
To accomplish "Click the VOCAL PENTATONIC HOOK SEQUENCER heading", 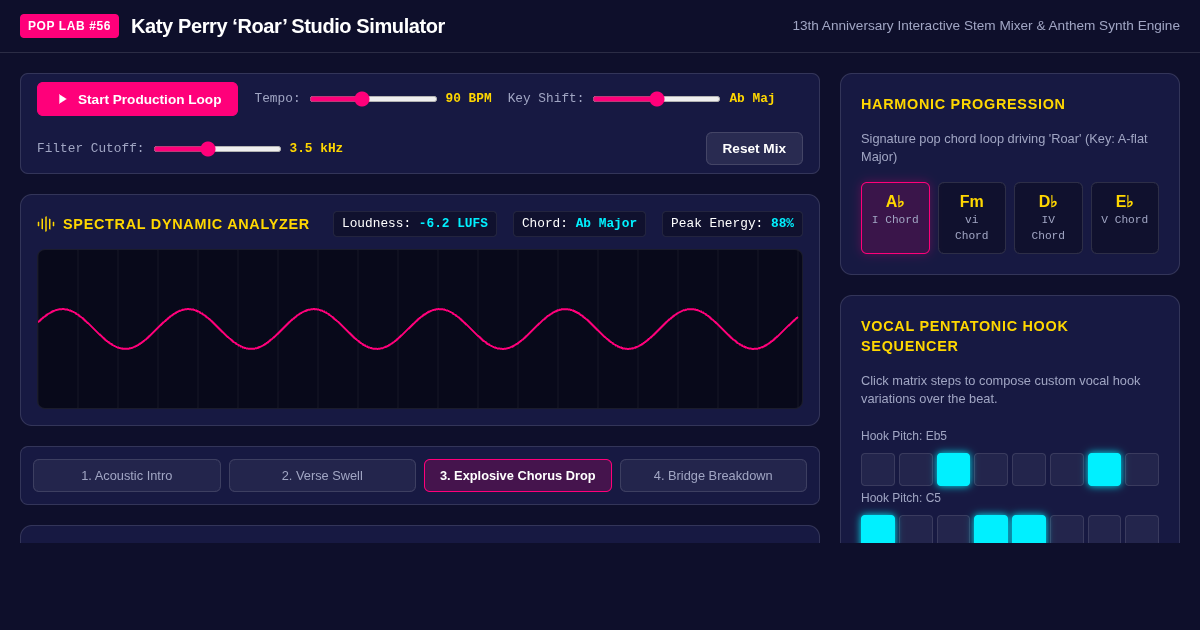I will [965, 336].
